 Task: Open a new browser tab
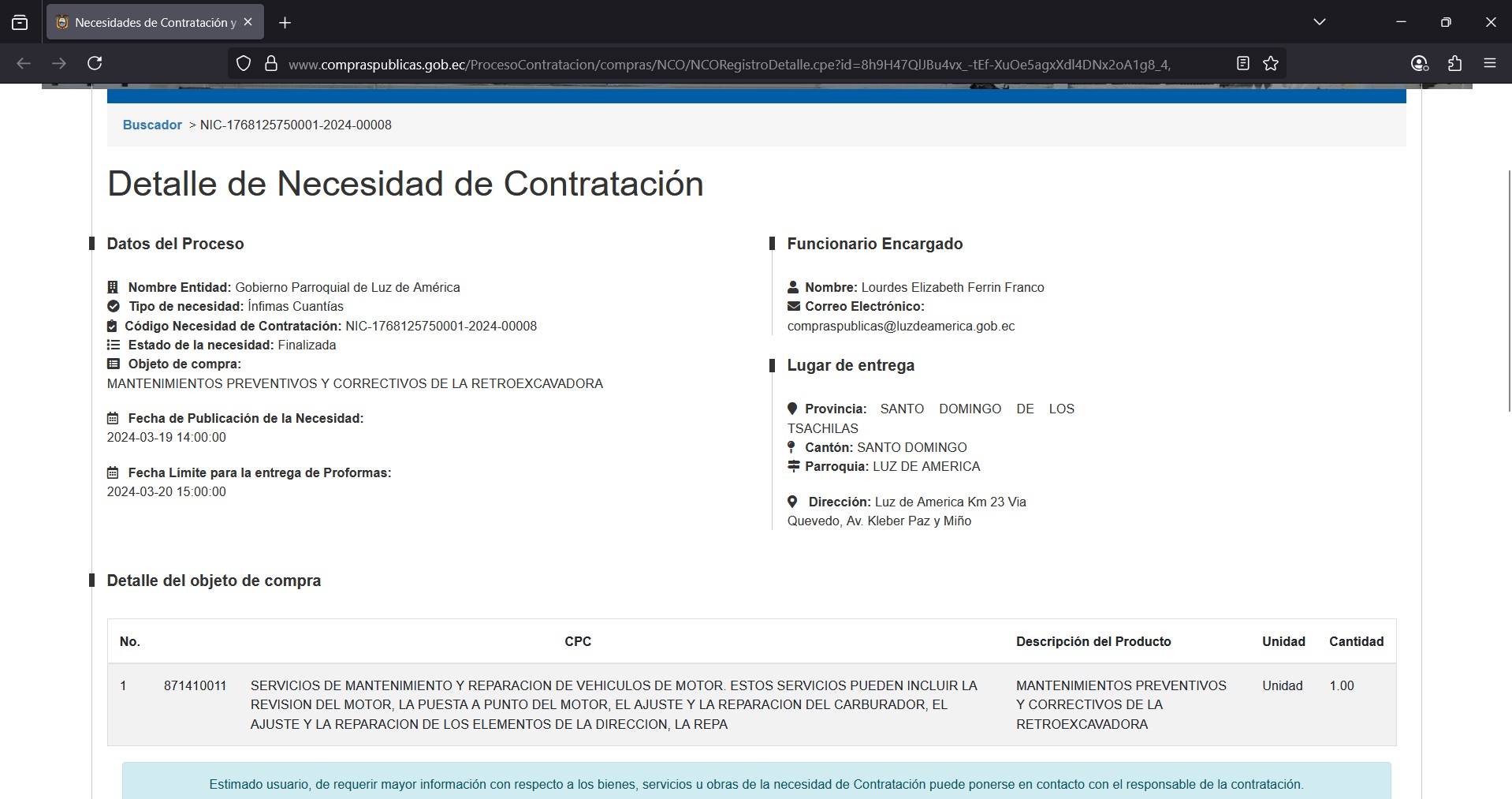pyautogui.click(x=285, y=23)
